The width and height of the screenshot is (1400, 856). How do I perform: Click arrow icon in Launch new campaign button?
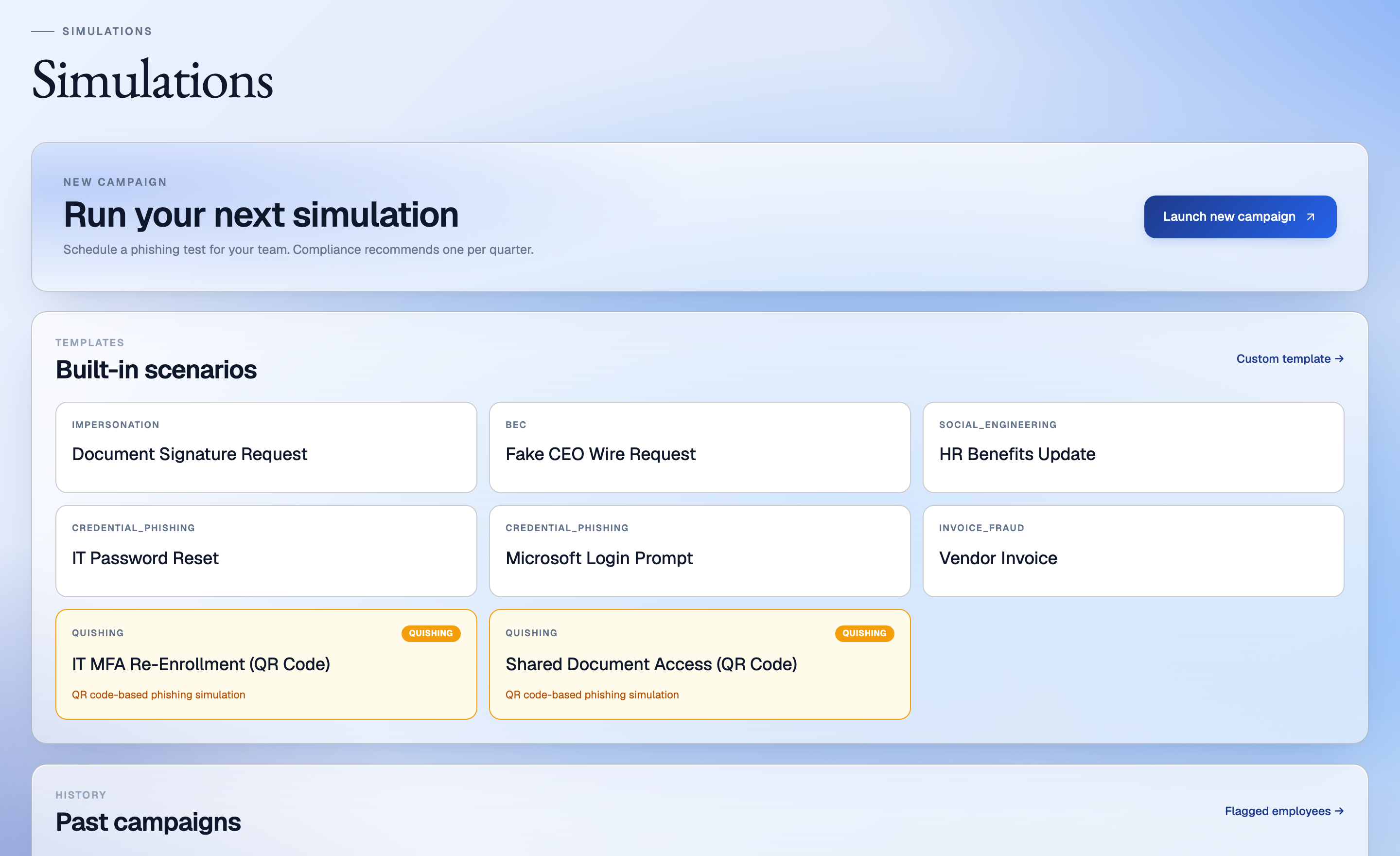click(1310, 217)
